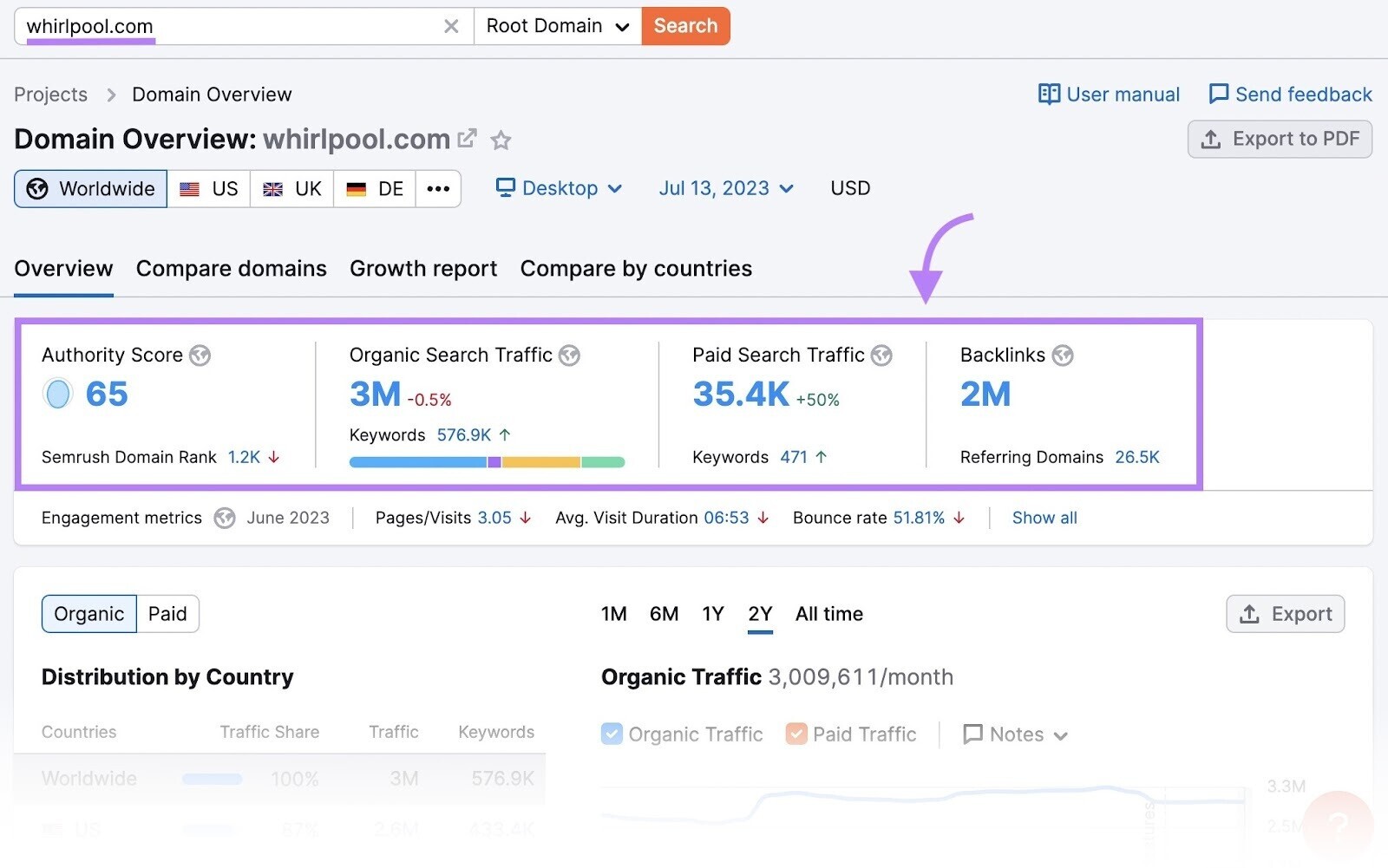Click the 35.4K paid traffic value
This screenshot has width=1388, height=868.
[741, 395]
